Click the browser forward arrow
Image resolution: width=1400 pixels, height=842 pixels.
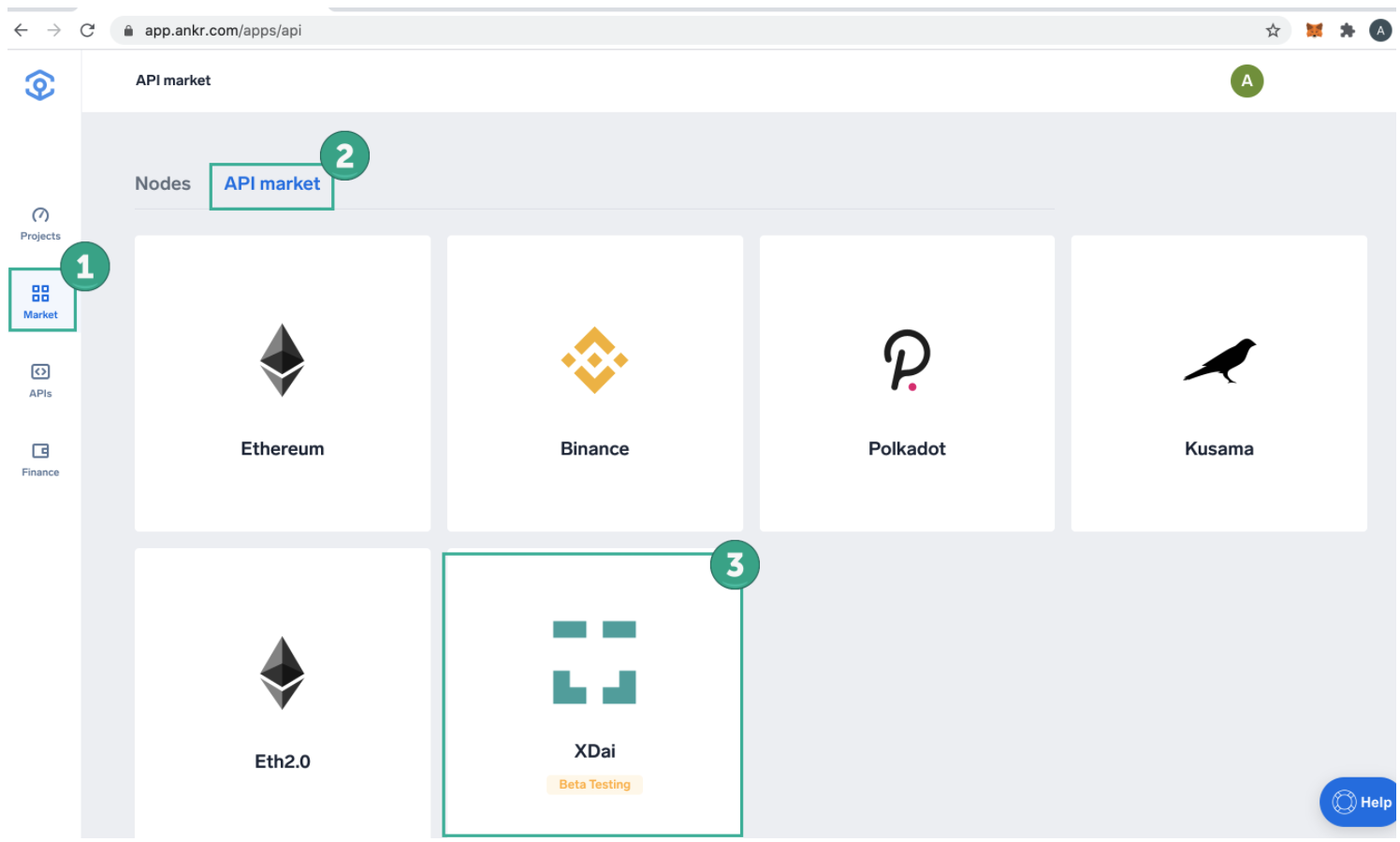click(54, 30)
